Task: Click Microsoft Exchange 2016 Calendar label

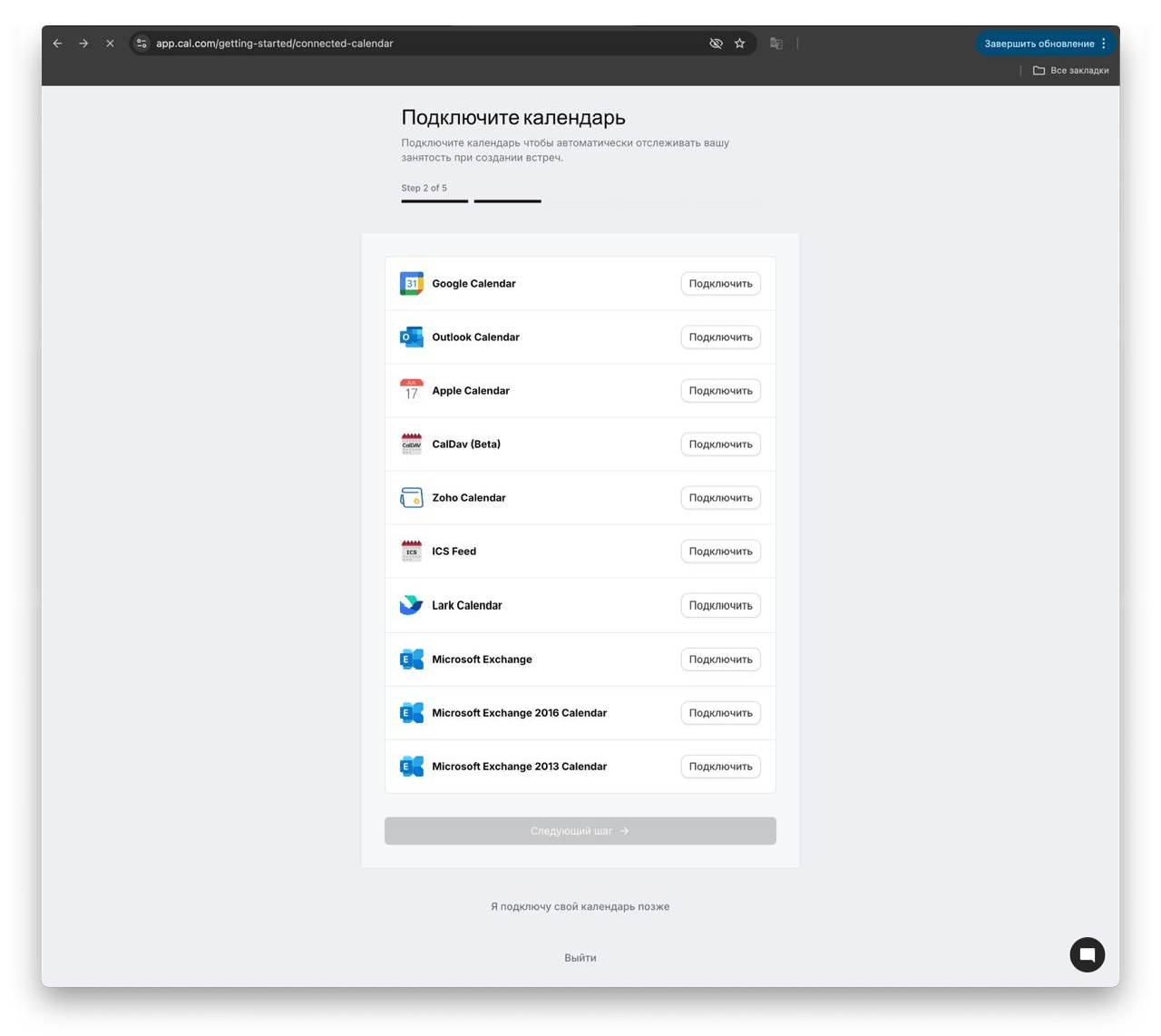Action: tap(519, 713)
